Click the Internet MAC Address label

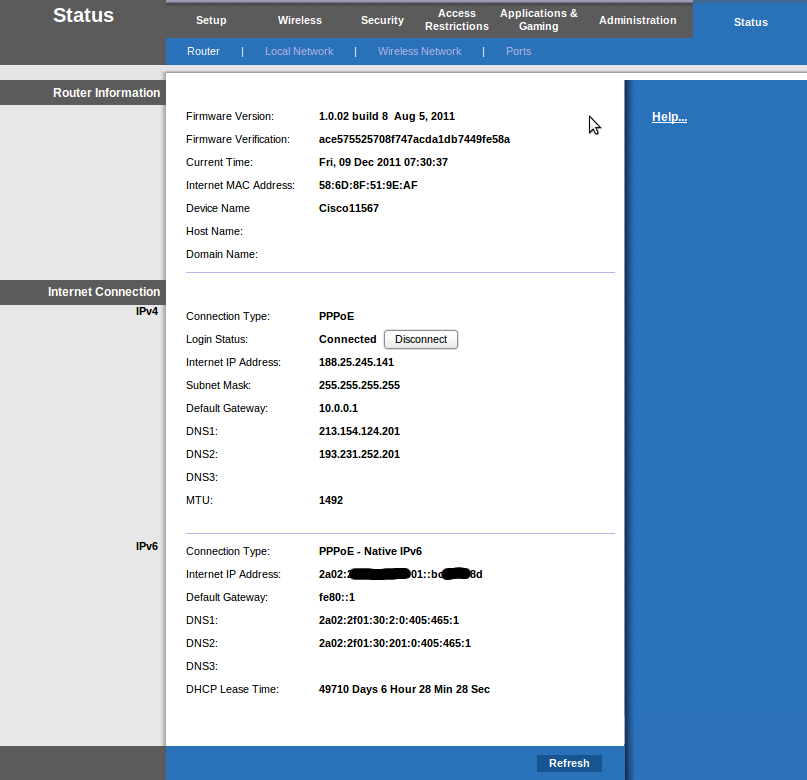point(240,185)
